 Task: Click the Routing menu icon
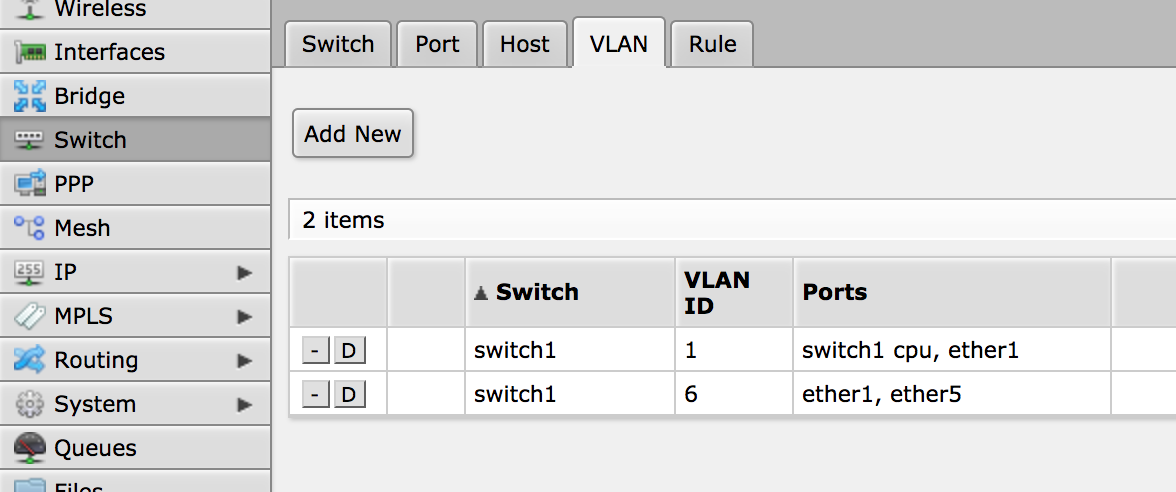29,360
